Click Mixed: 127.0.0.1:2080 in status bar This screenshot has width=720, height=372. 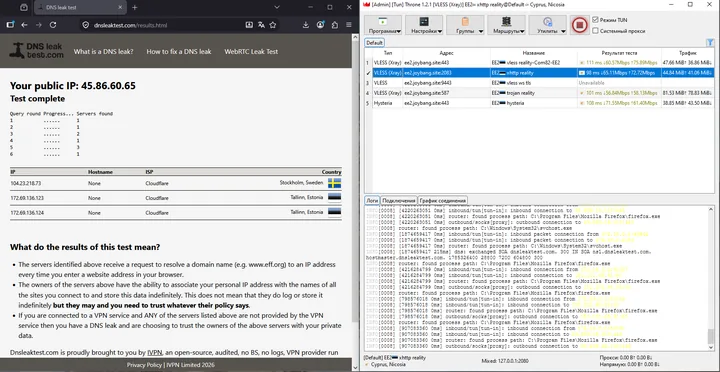tap(505, 361)
